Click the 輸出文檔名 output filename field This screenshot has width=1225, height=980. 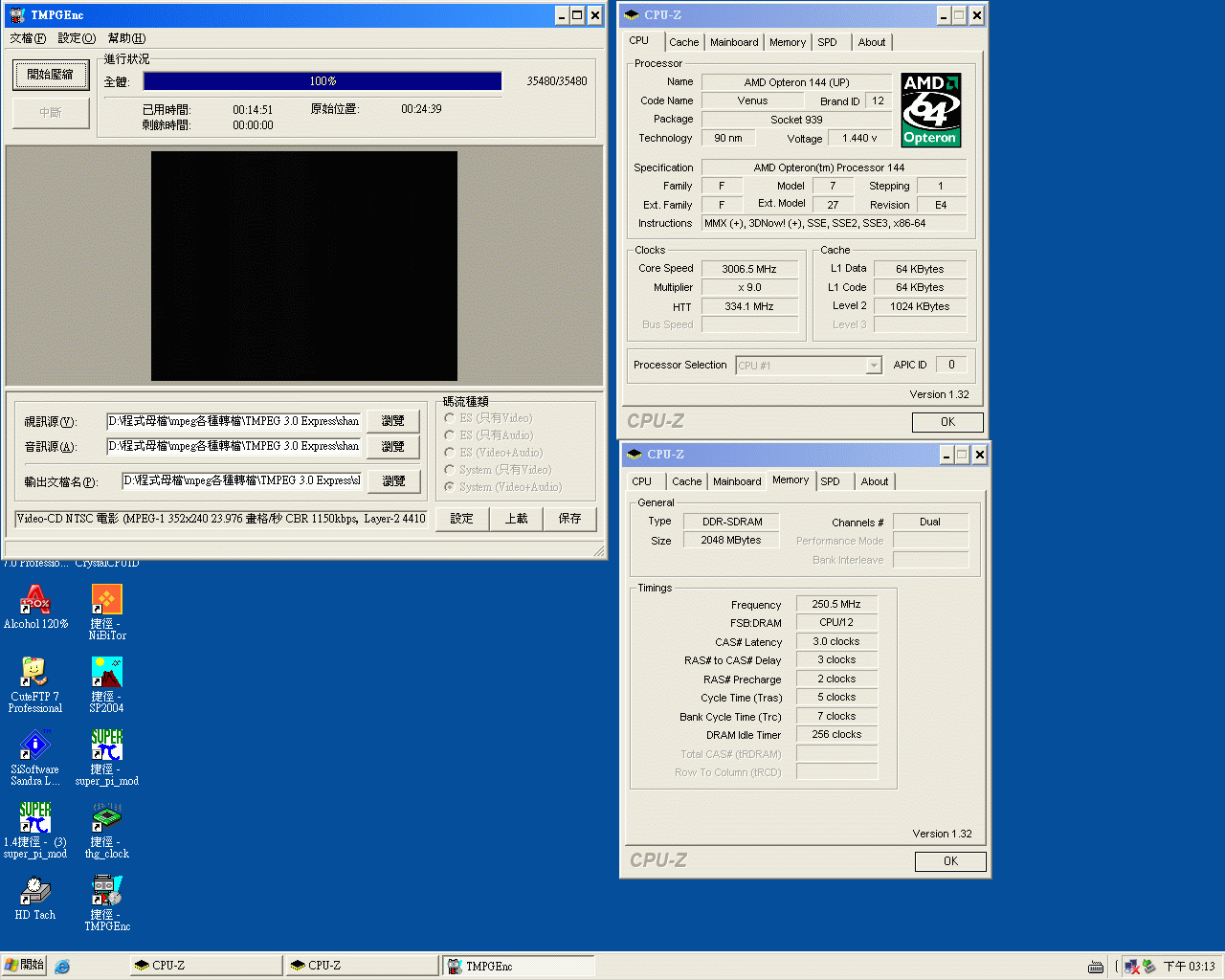coord(242,480)
